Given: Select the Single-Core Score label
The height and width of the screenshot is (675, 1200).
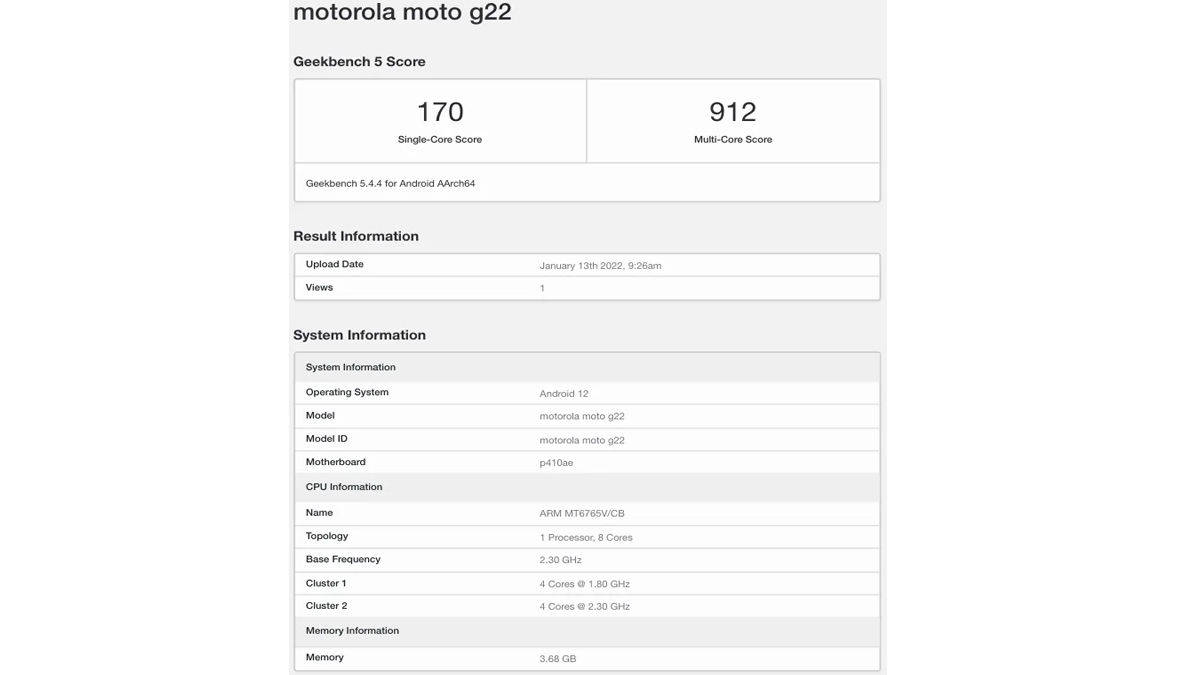Looking at the screenshot, I should (x=440, y=139).
